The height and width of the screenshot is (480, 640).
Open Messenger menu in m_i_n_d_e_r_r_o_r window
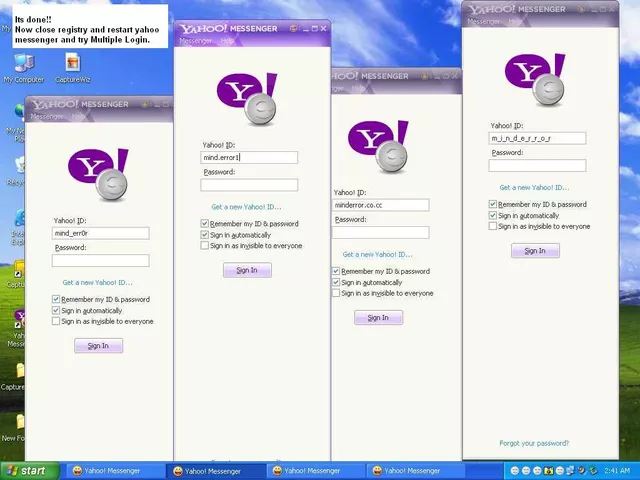pos(484,21)
